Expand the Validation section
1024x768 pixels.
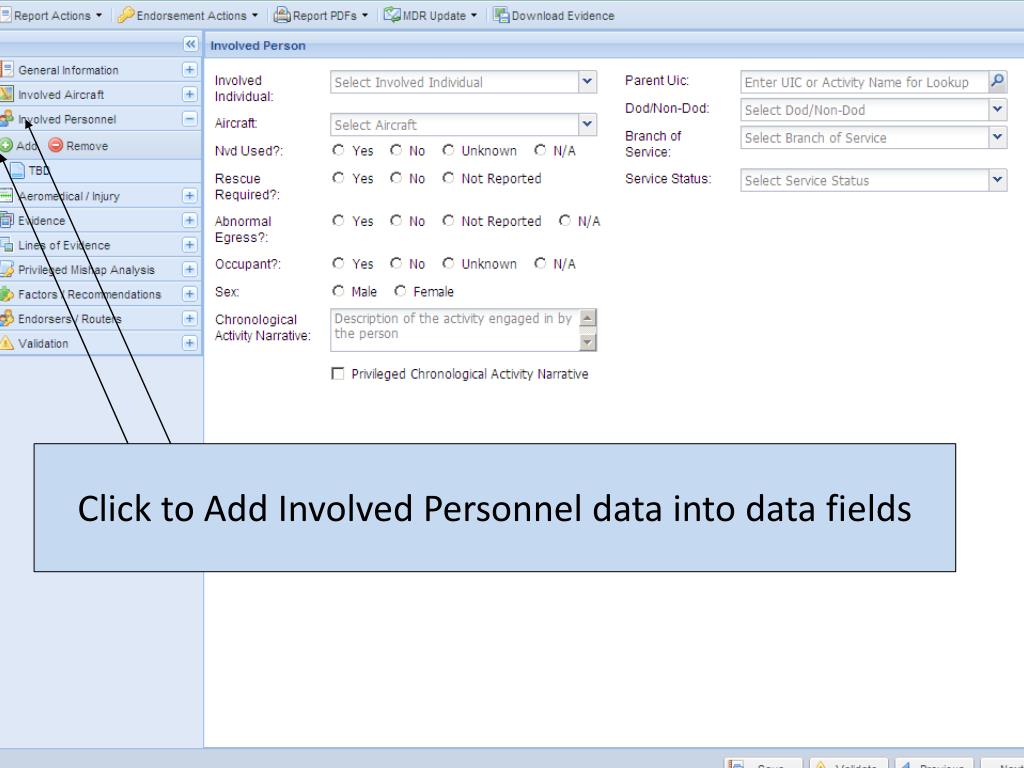pos(189,344)
